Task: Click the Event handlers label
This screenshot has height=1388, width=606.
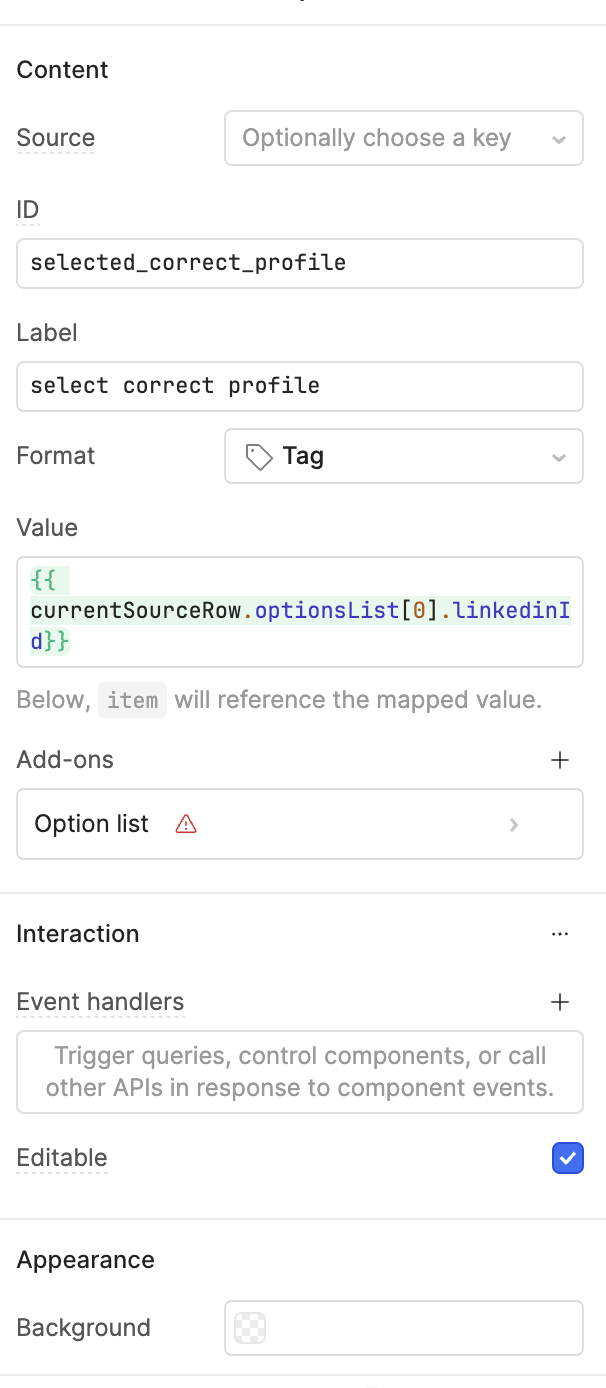Action: coord(101,1002)
